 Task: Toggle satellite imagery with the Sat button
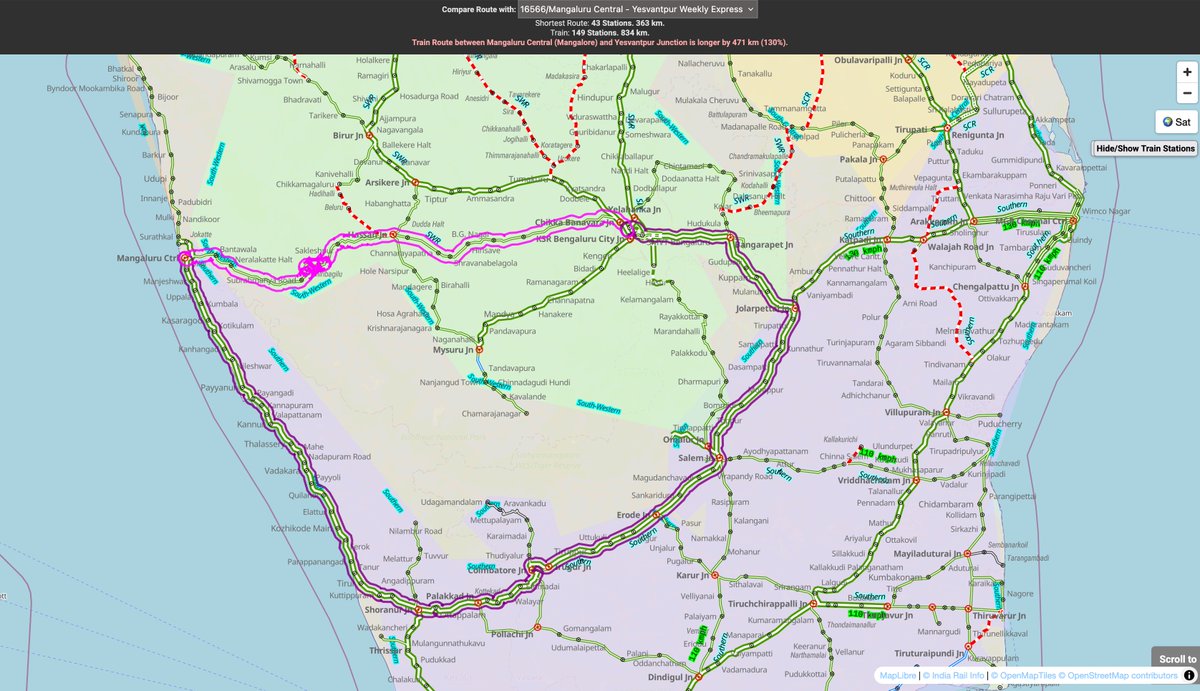[1176, 122]
